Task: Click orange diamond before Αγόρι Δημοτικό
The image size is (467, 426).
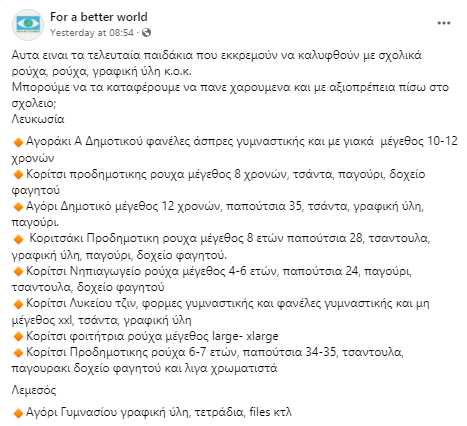Action: 18,207
